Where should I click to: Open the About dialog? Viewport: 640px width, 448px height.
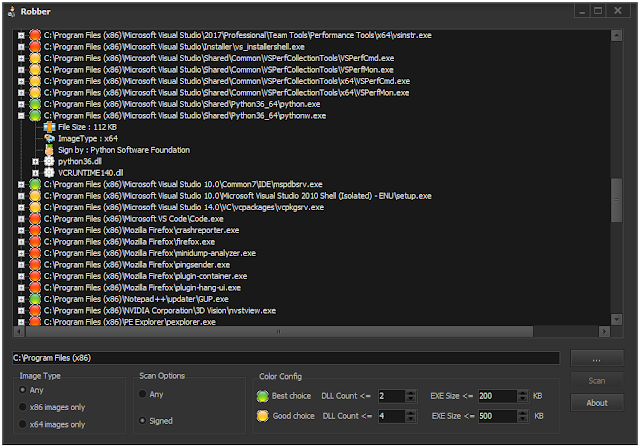597,403
